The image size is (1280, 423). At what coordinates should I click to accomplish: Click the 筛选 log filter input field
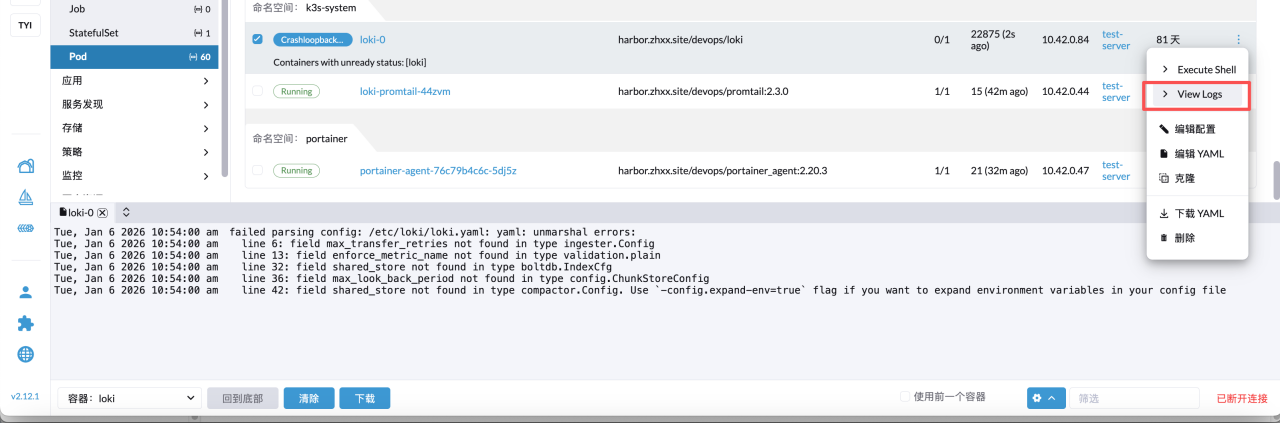point(1130,398)
